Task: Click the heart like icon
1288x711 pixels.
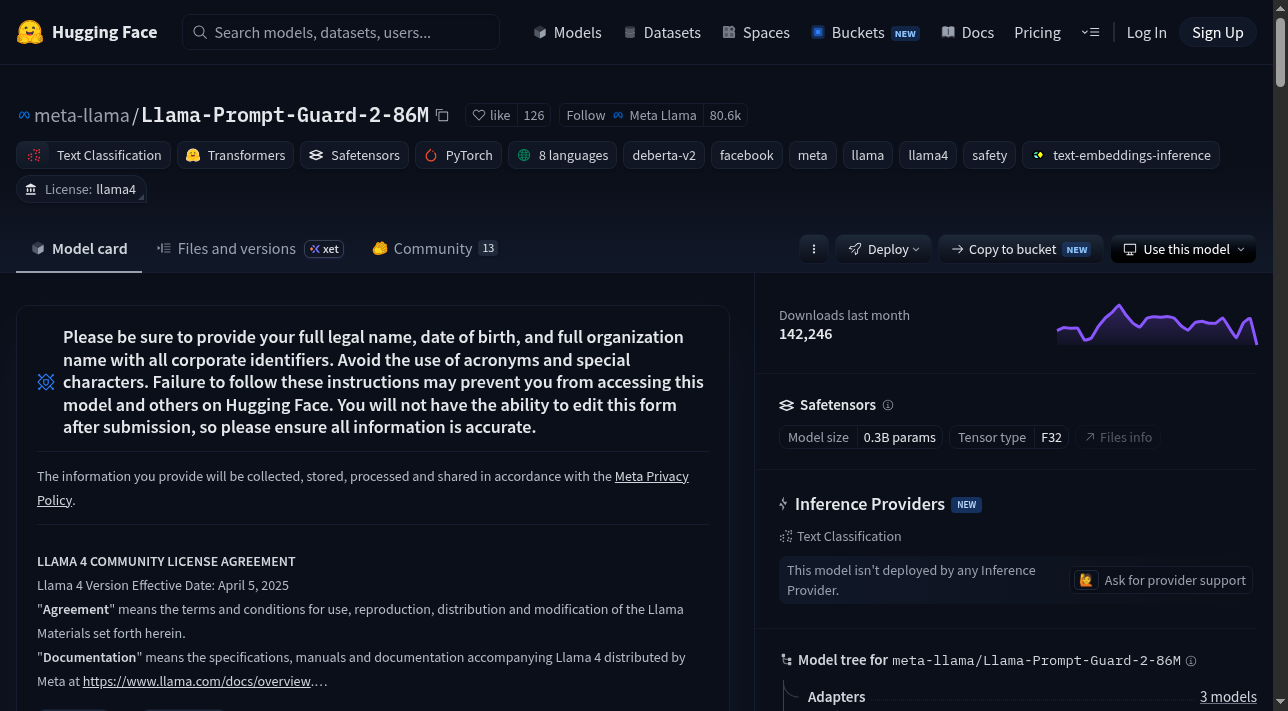Action: [479, 115]
